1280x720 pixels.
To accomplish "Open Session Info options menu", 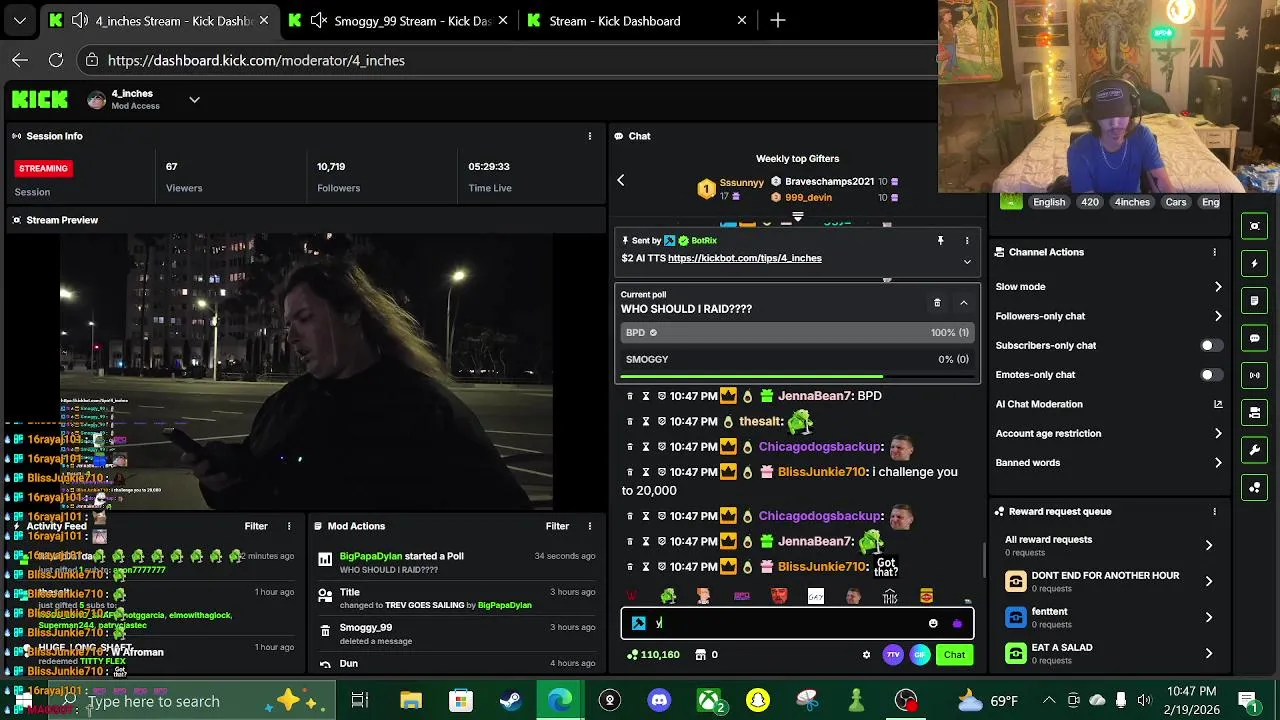I will [x=590, y=136].
